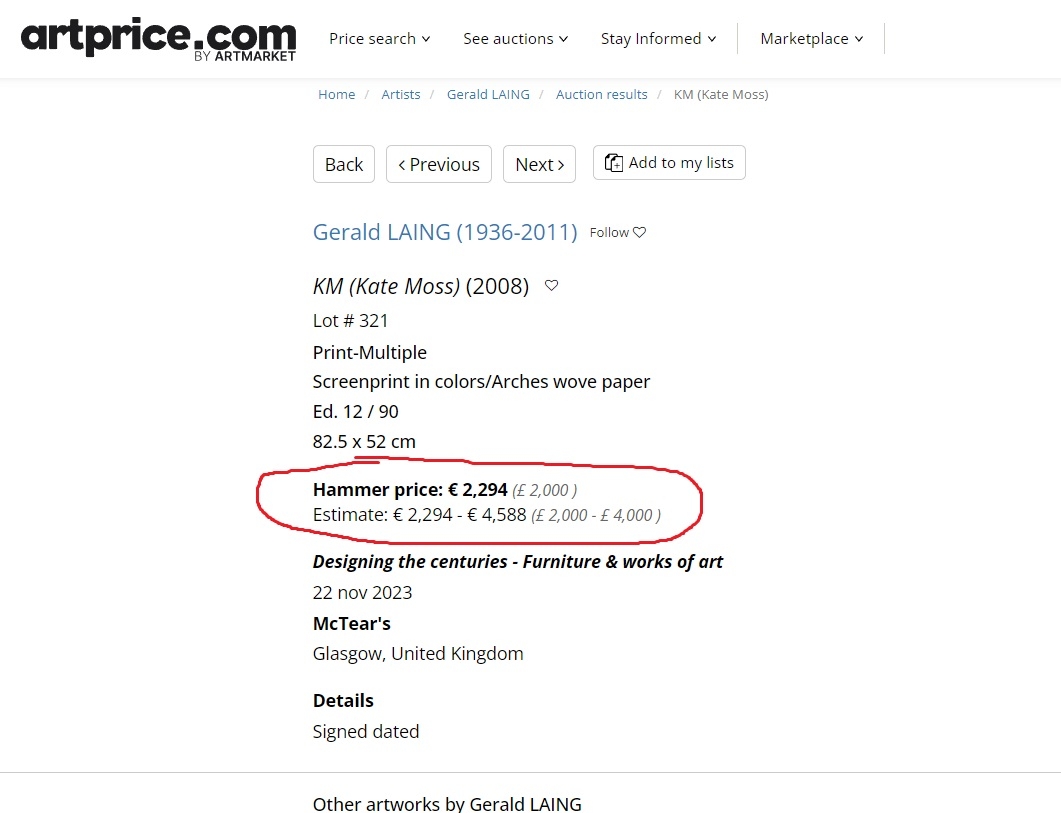The width and height of the screenshot is (1061, 813).
Task: Expand the Price search dropdown
Action: coord(380,39)
